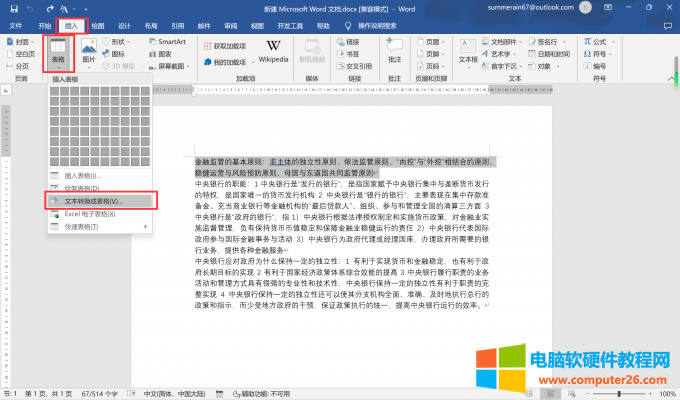Click the 链接 (Link) button
This screenshot has width=680, height=400.
[352, 42]
